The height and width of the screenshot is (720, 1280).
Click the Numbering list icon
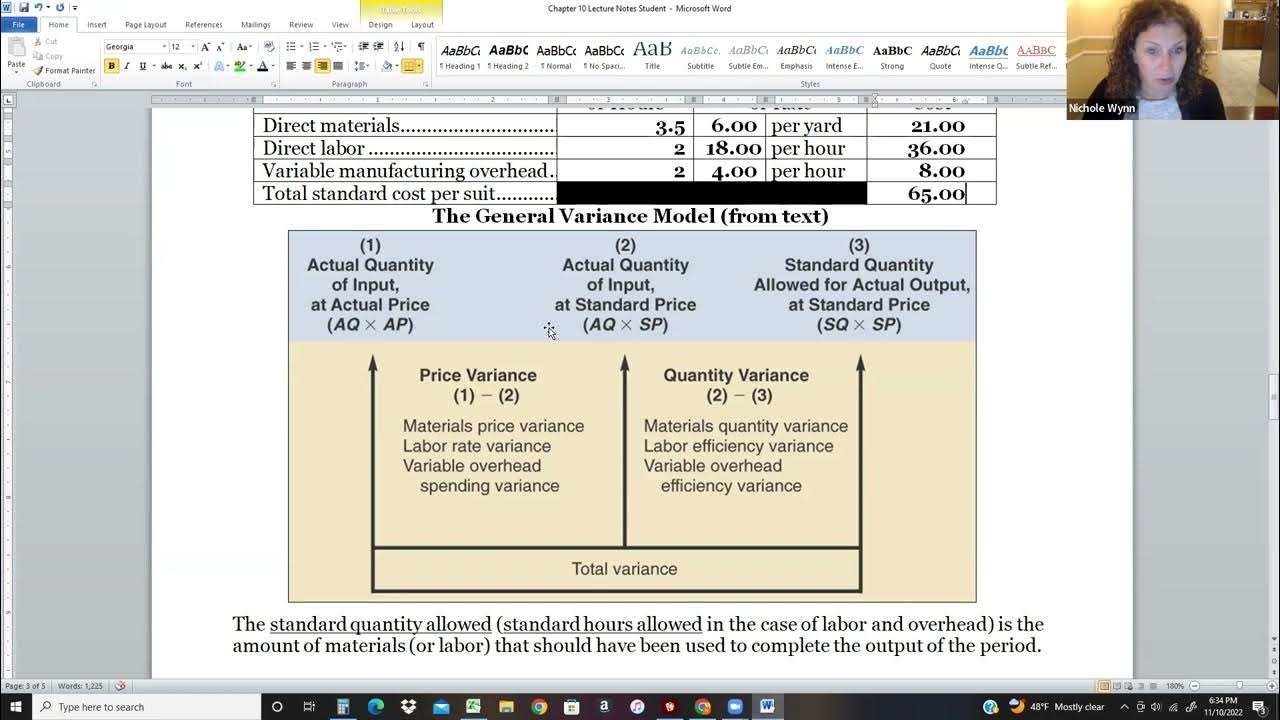coord(316,47)
